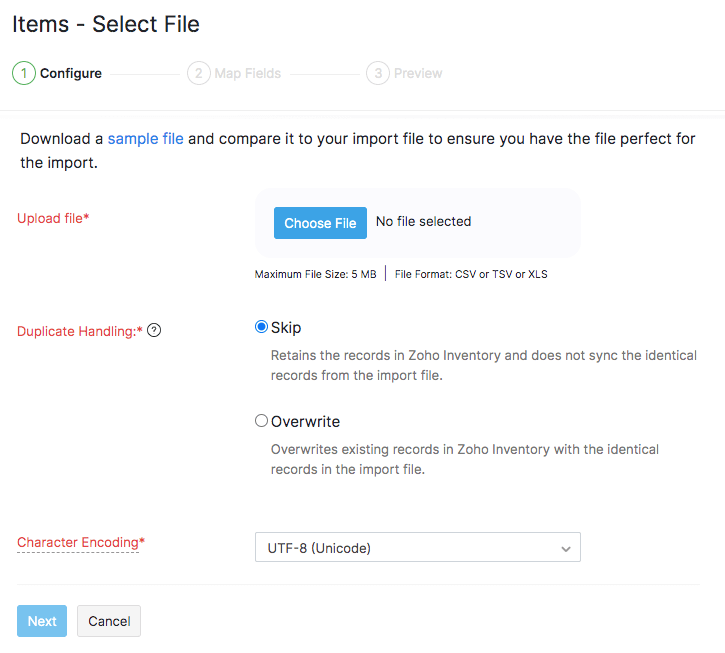Click the Skip option label
This screenshot has height=653, width=725.
coord(286,327)
